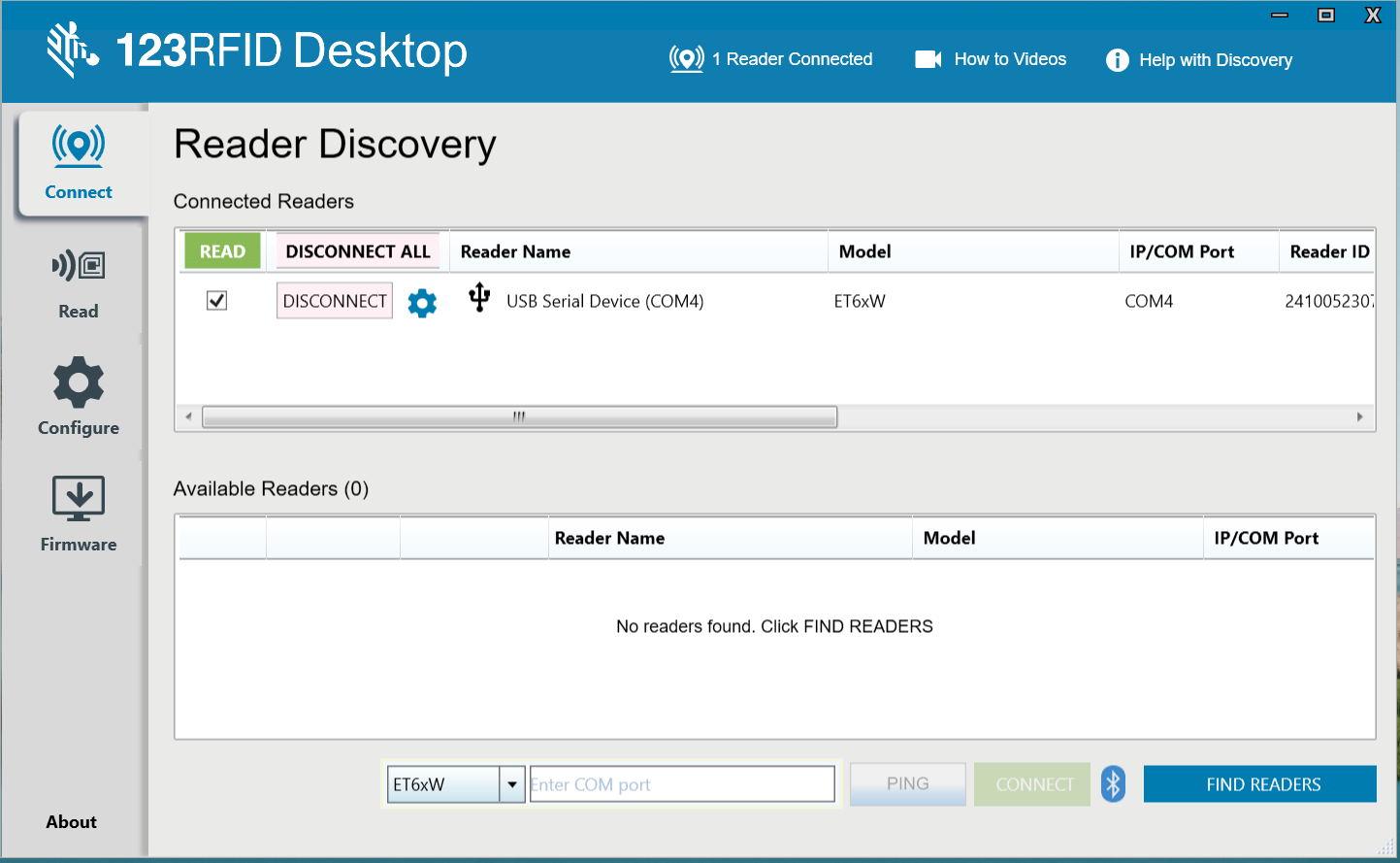Open the About page

[72, 822]
